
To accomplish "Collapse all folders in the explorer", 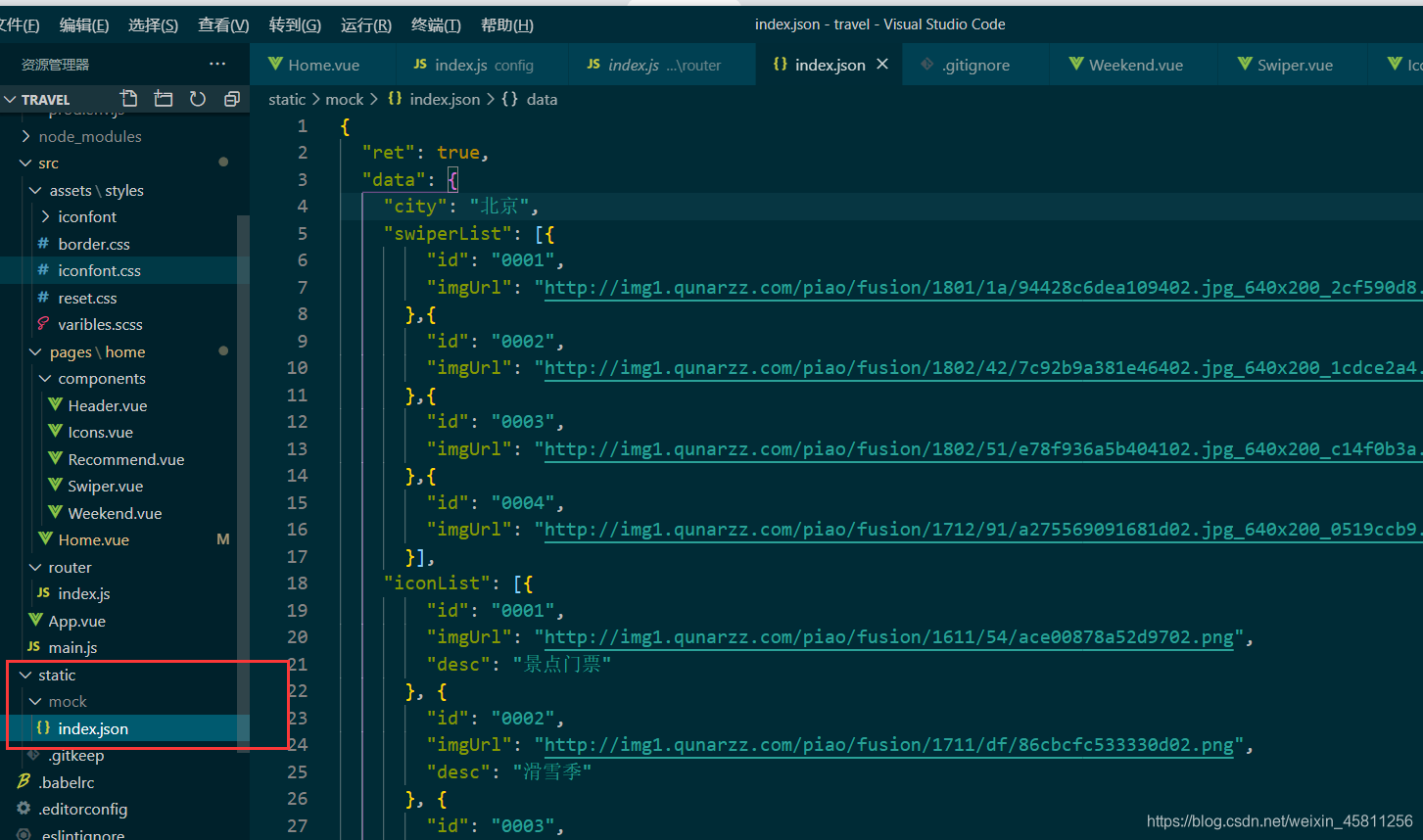I will [x=232, y=99].
